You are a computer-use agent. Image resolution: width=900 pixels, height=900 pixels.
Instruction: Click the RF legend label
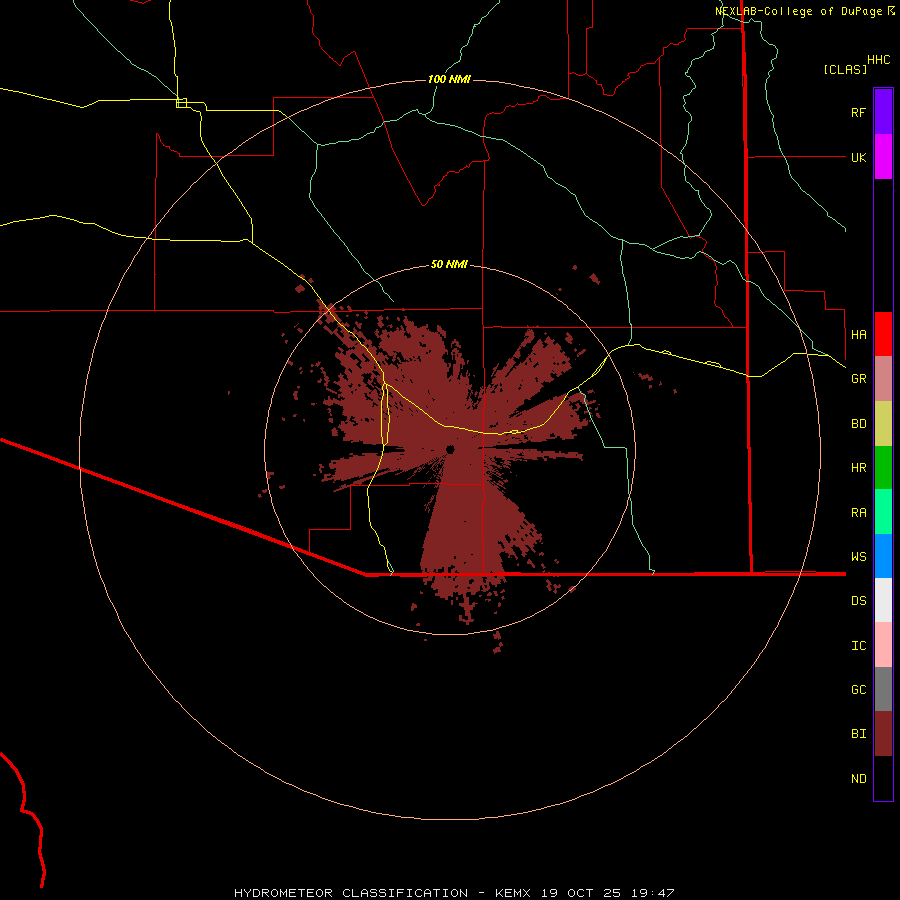tap(858, 112)
